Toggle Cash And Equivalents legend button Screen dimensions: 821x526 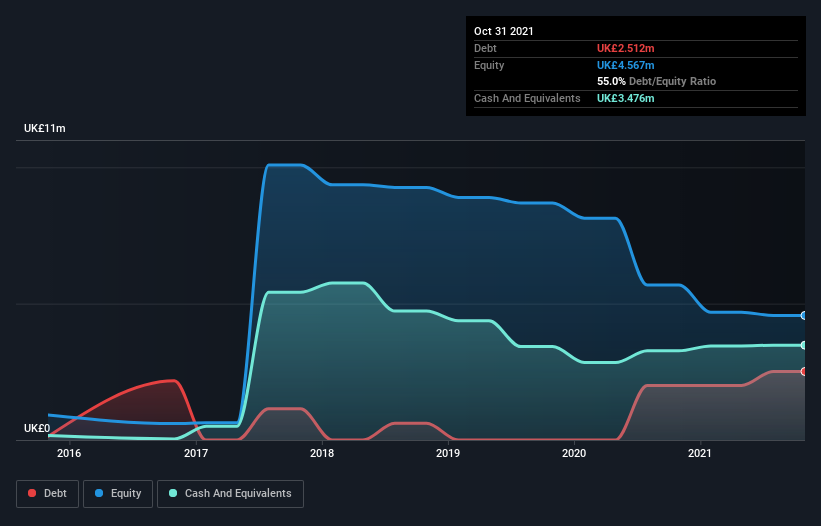point(230,494)
